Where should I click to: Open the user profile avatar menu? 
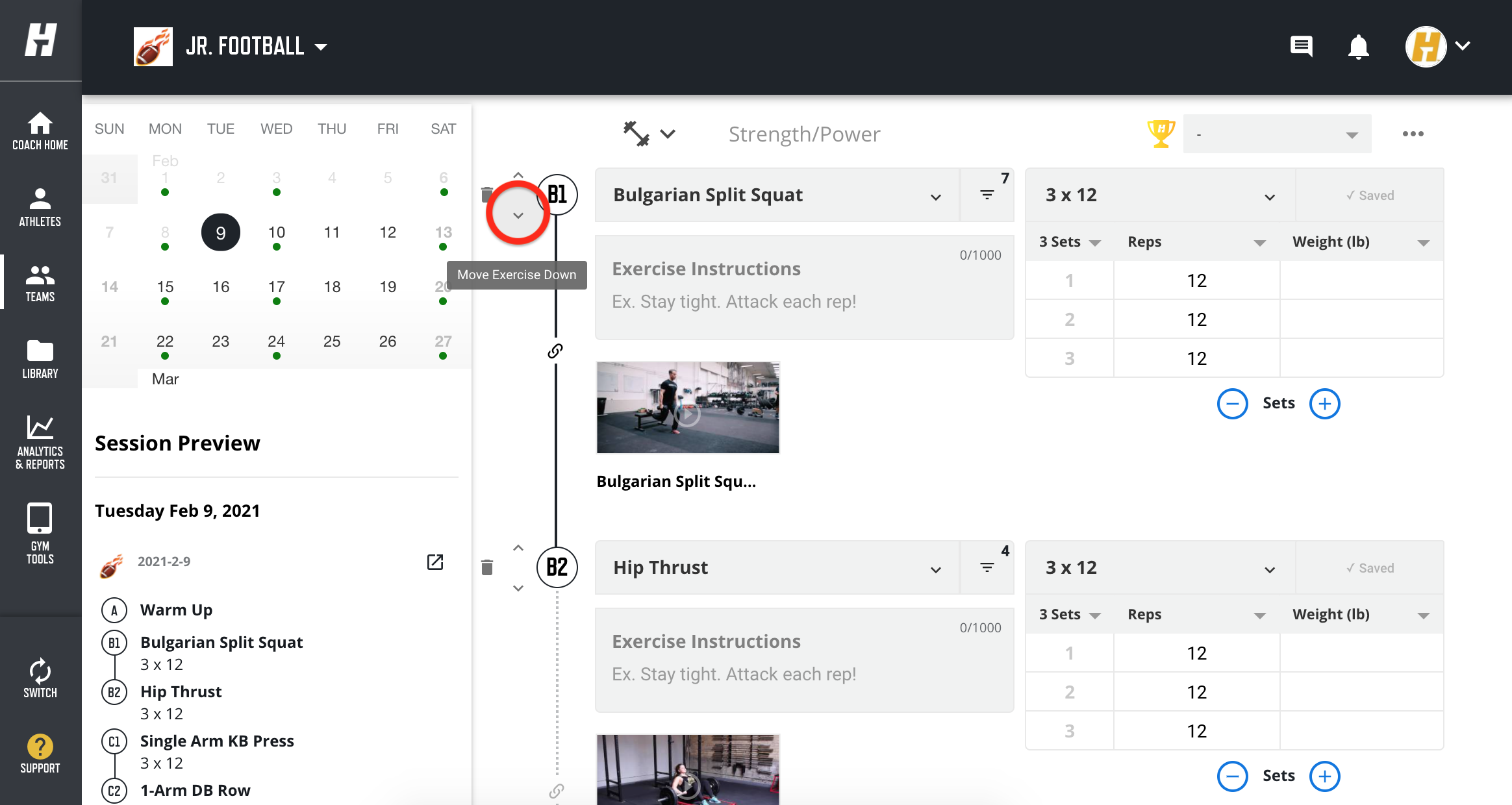[1437, 46]
